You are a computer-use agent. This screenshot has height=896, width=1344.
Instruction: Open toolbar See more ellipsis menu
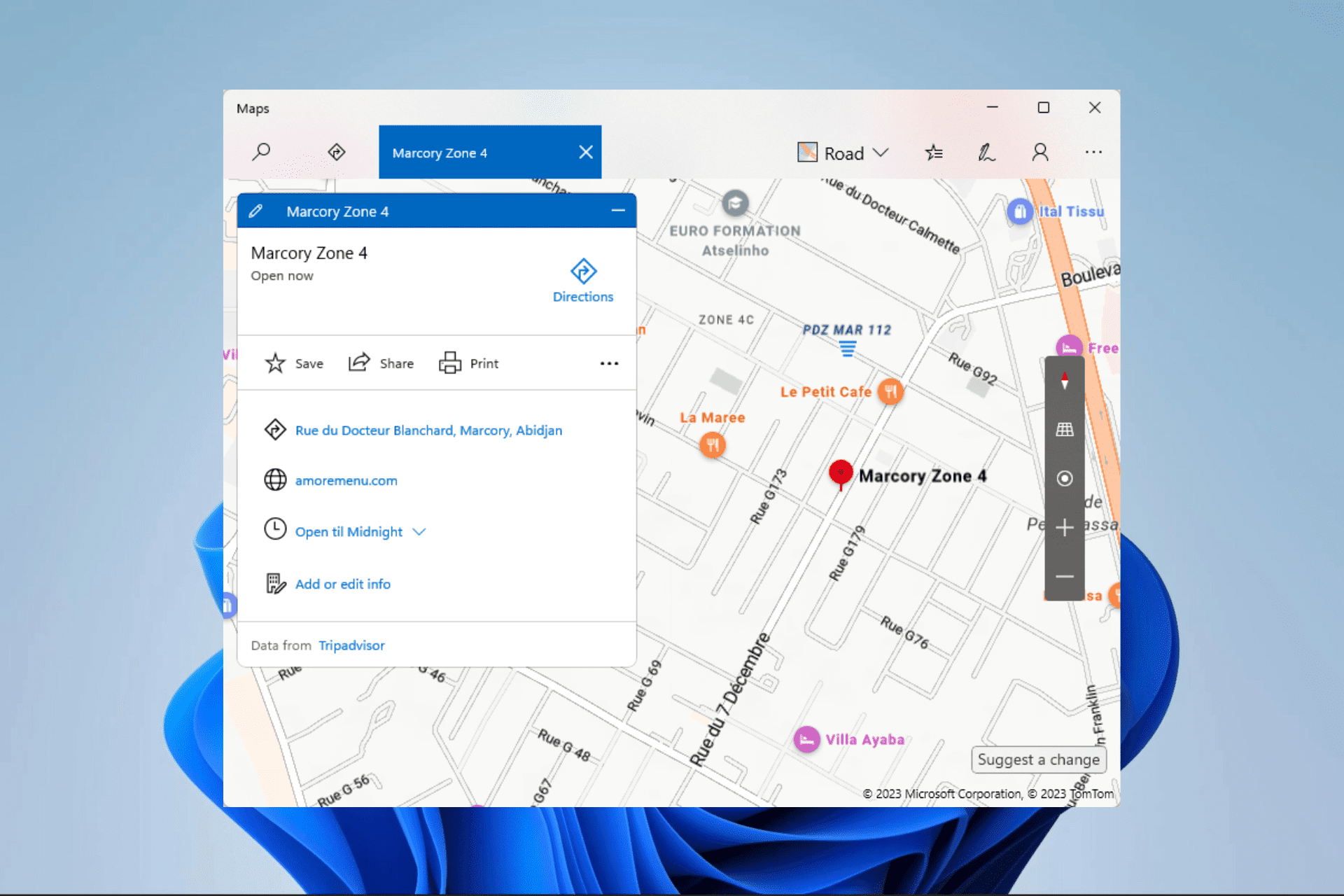(1093, 153)
